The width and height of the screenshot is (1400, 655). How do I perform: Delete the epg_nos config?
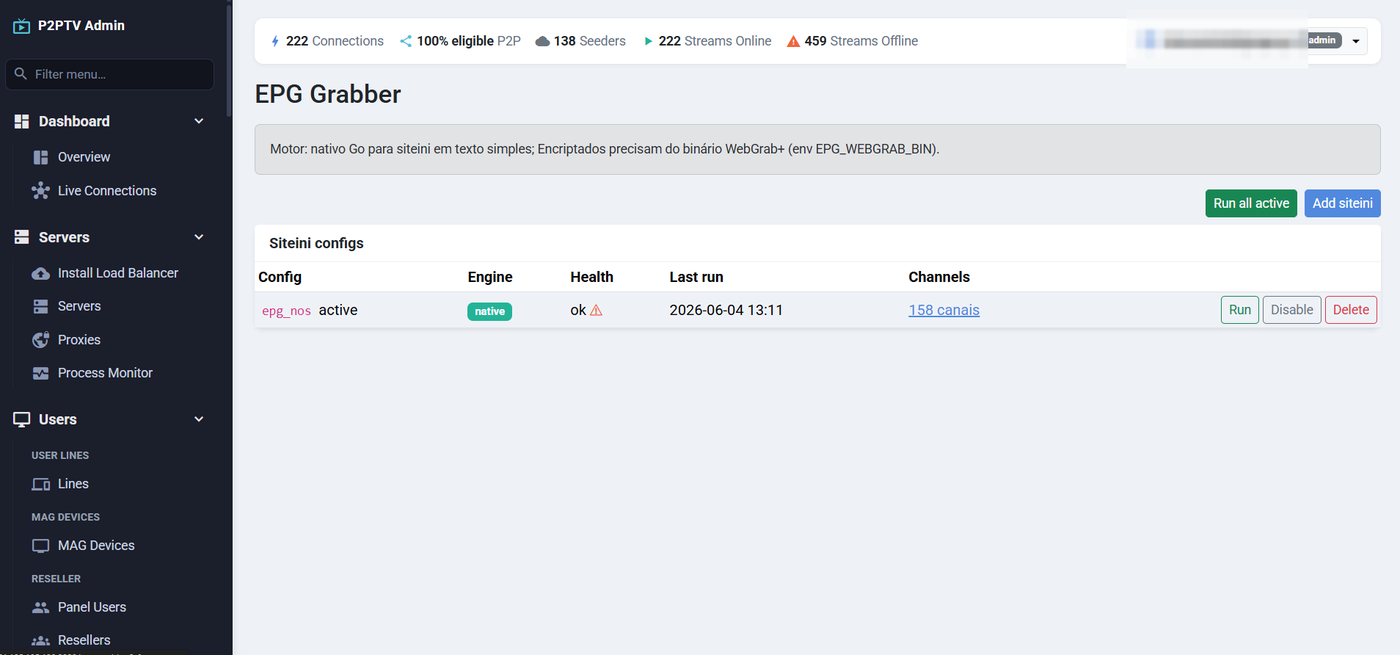[x=1351, y=310]
